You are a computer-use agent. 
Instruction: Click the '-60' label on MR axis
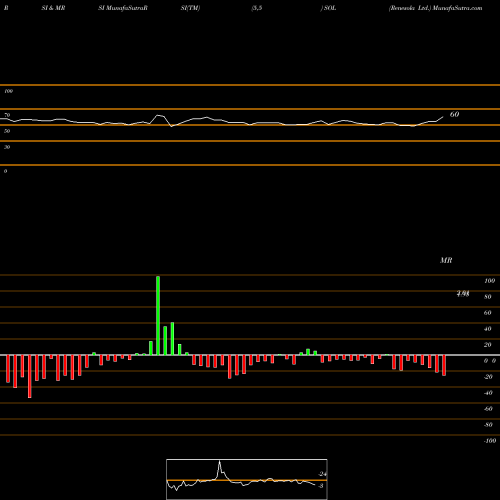(x=488, y=409)
